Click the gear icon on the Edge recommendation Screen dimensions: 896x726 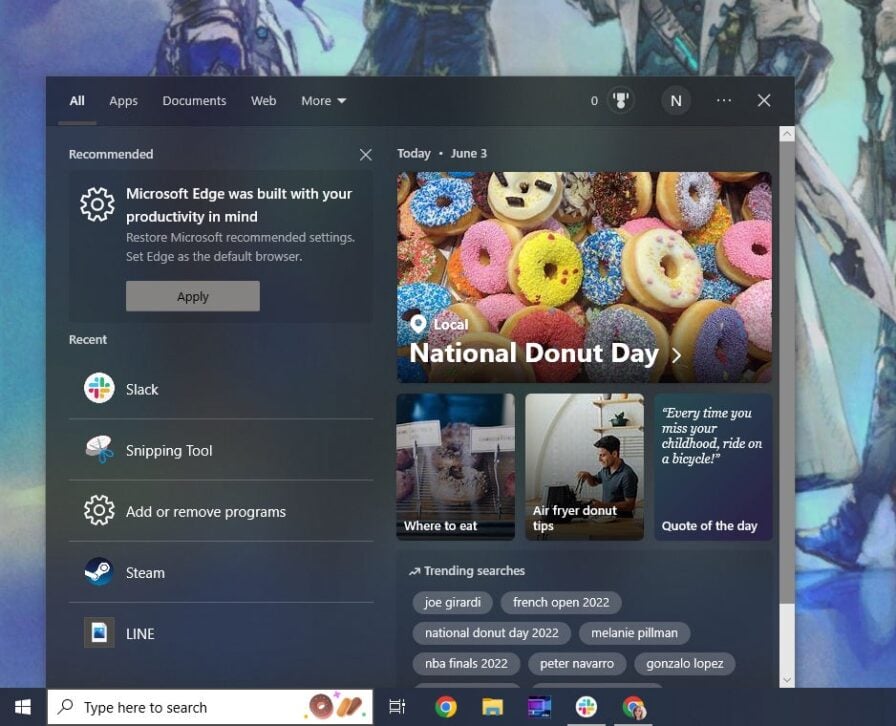pyautogui.click(x=96, y=203)
